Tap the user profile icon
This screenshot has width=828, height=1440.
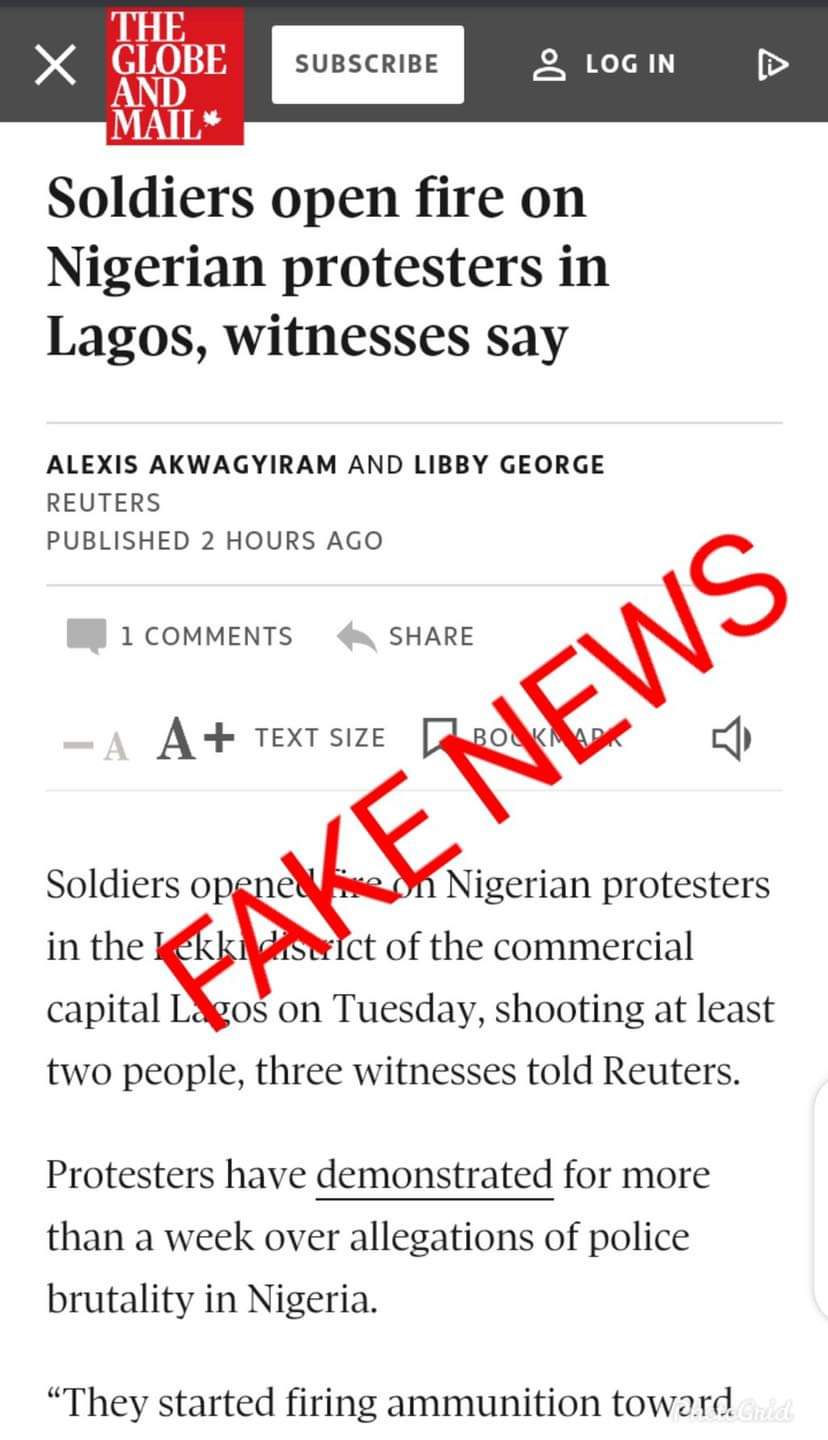pos(549,64)
